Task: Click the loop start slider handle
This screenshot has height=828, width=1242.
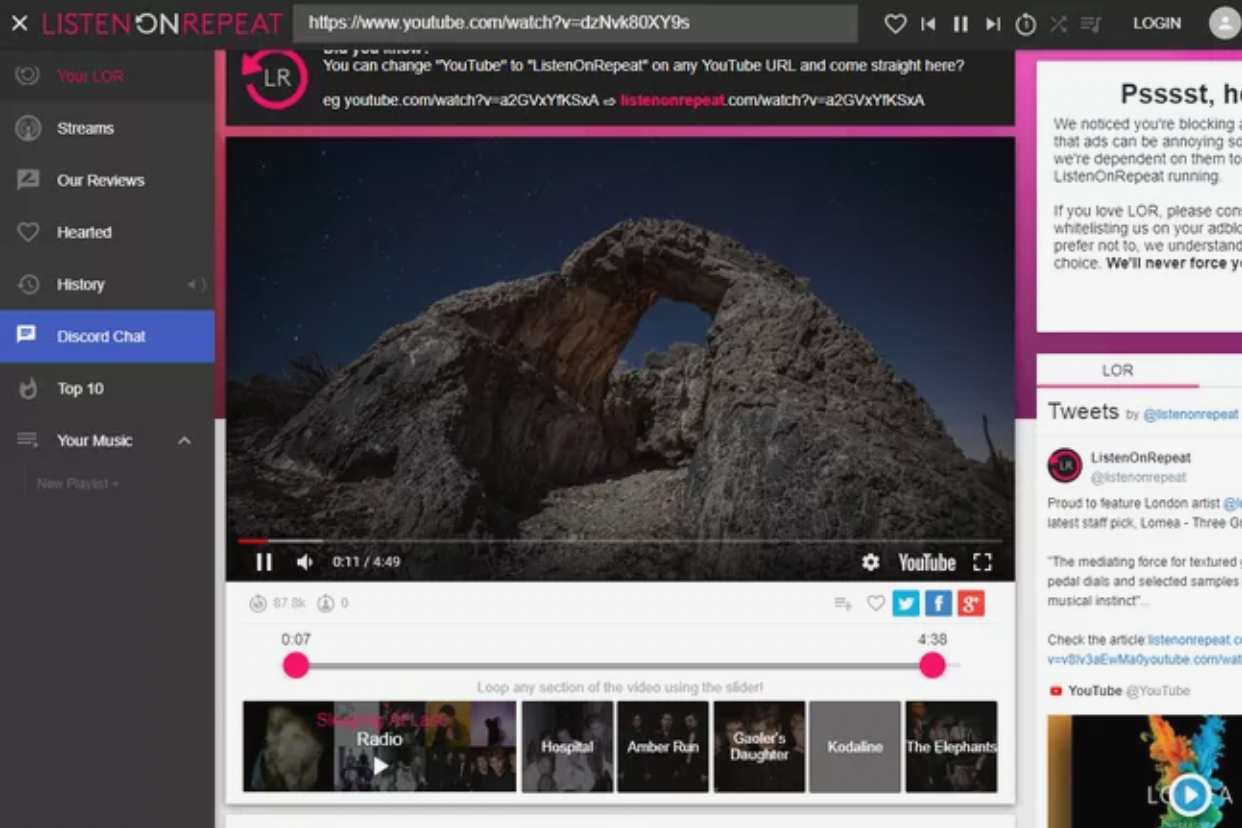Action: tap(296, 666)
